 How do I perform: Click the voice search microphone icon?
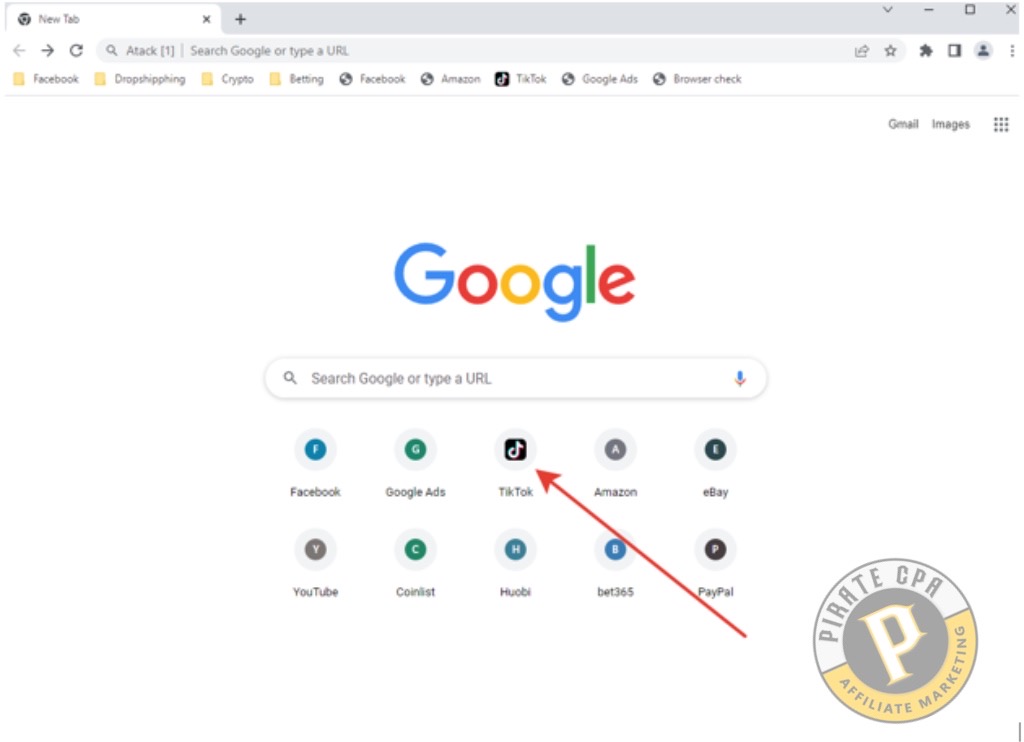[739, 378]
